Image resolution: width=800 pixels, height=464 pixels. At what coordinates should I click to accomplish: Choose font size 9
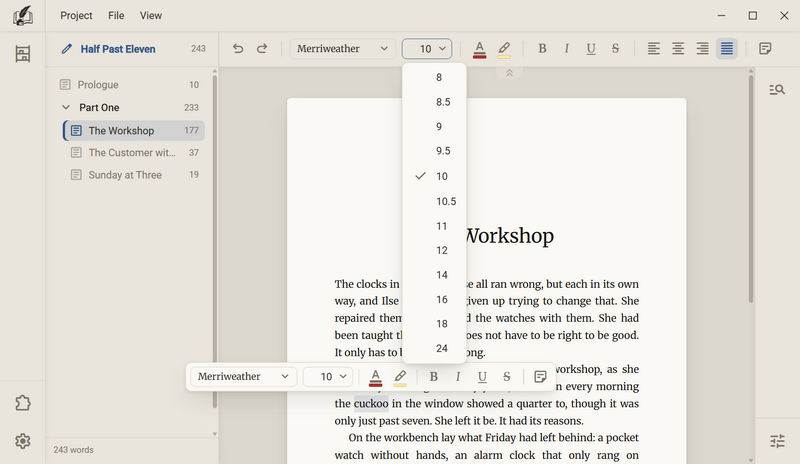434,127
